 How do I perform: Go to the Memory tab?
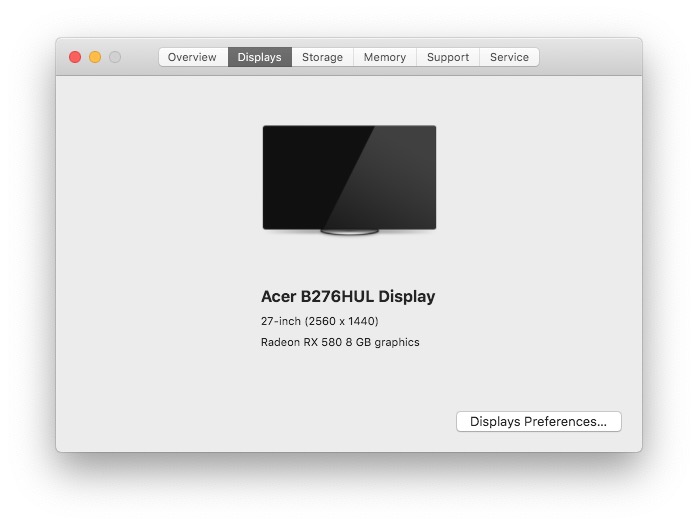[x=385, y=57]
